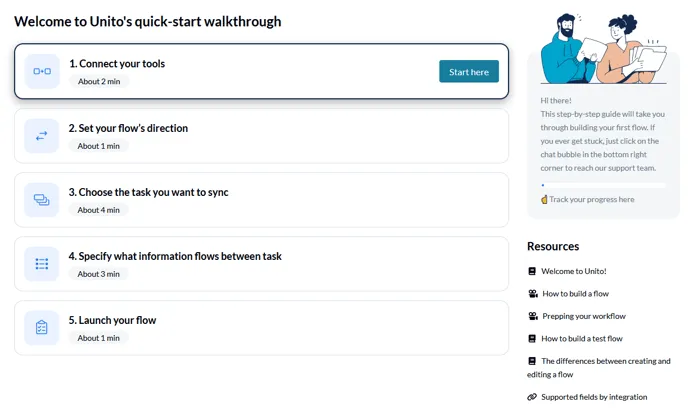Click the field mapping list icon
Screen dimensions: 688x416
click(42, 264)
